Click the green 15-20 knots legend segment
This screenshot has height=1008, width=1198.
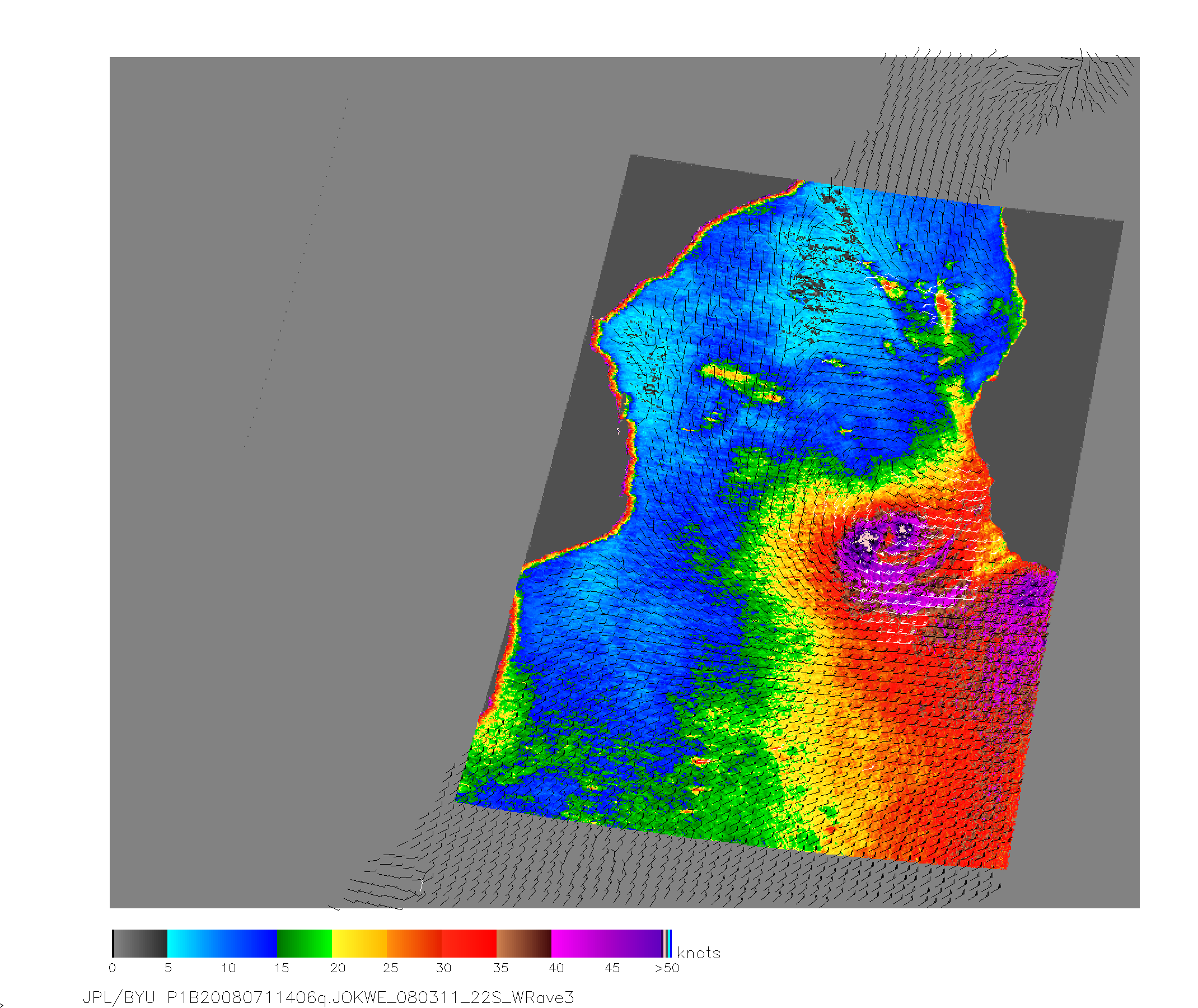pyautogui.click(x=305, y=944)
